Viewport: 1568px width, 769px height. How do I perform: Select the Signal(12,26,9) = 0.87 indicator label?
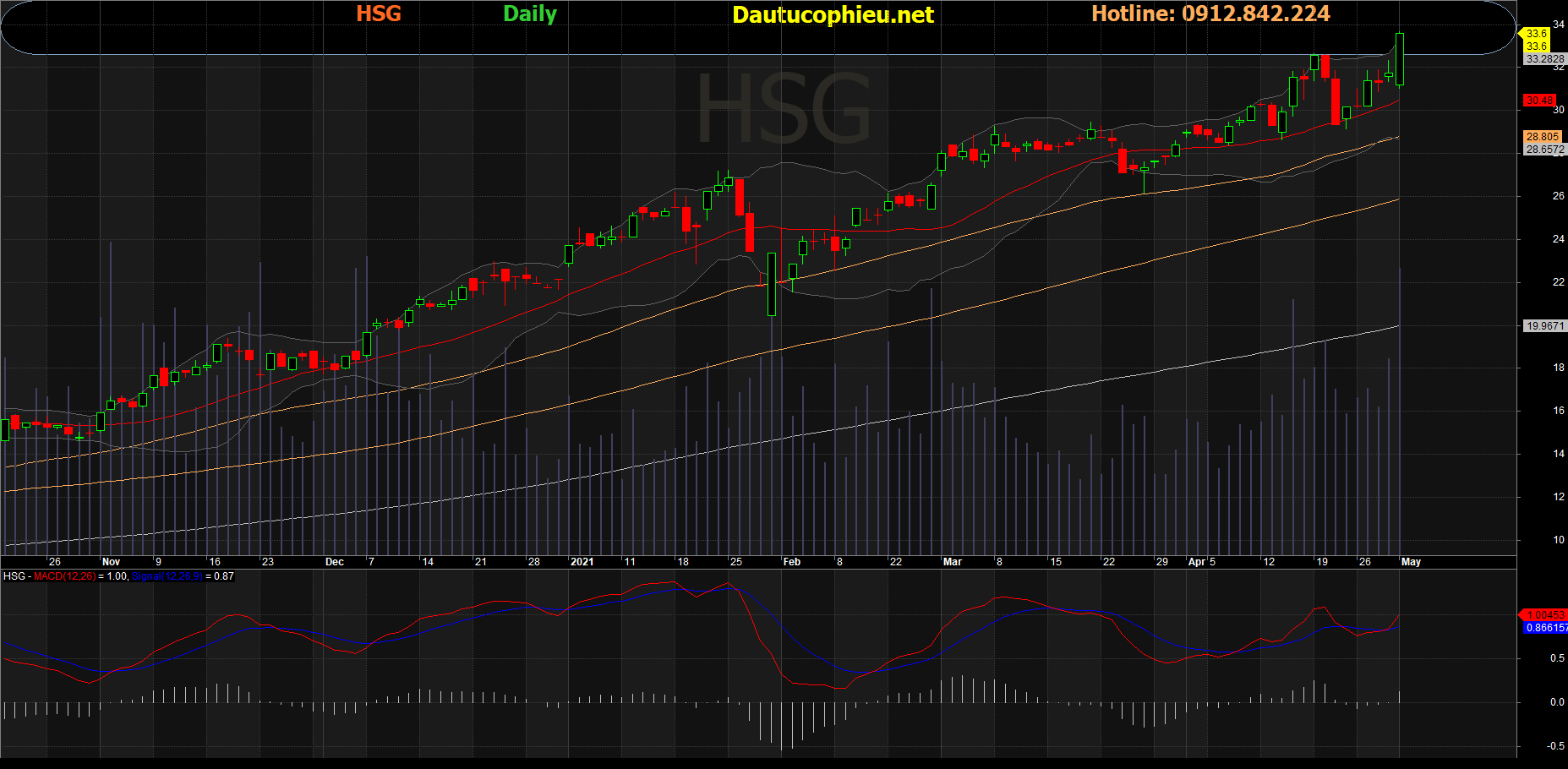click(183, 576)
